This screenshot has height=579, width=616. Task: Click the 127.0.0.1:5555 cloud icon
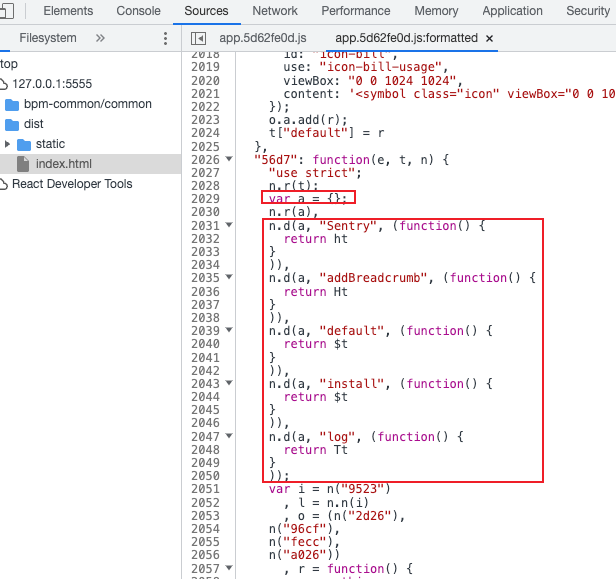pos(3,84)
